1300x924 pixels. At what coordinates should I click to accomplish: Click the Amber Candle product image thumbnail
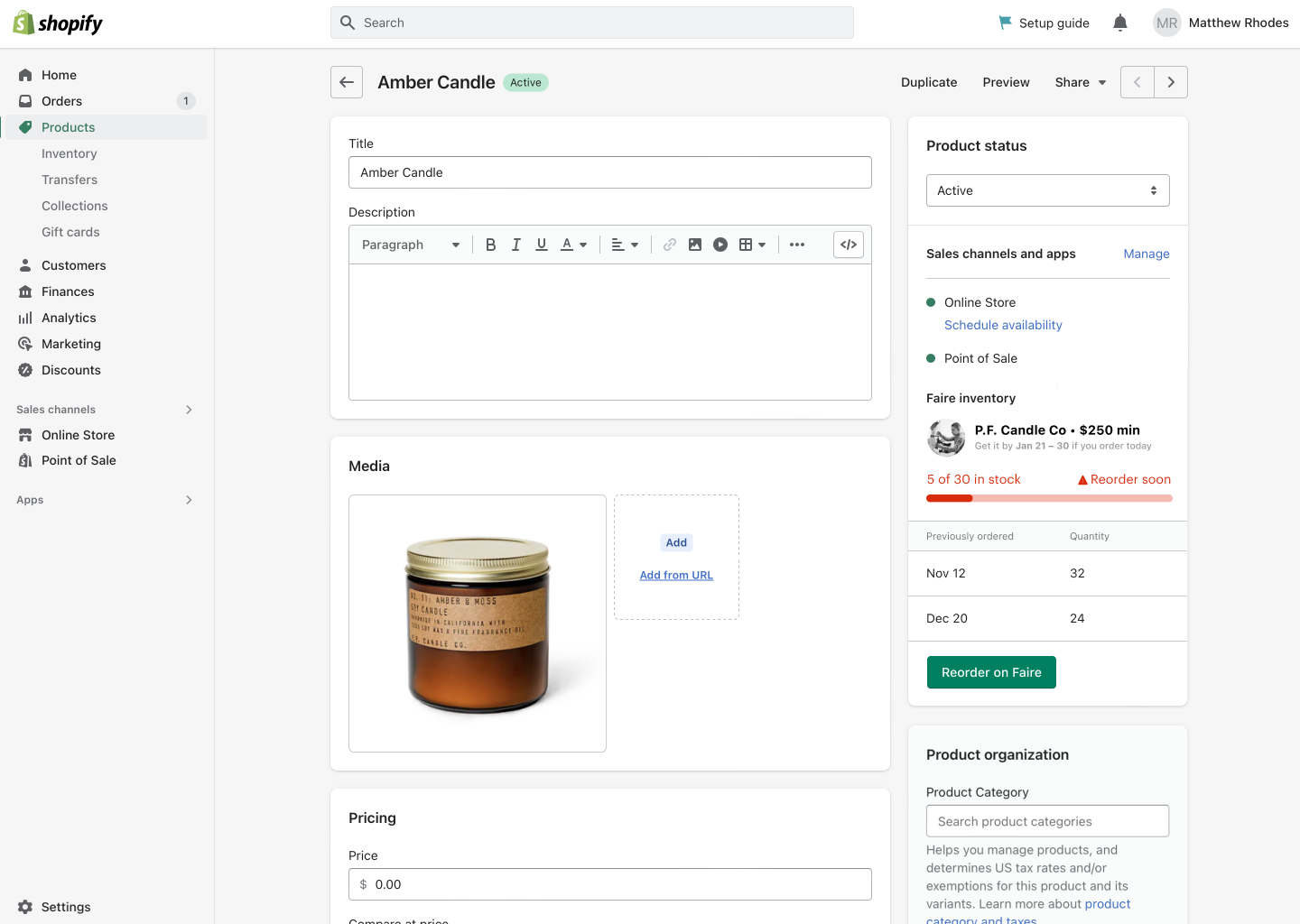[477, 623]
